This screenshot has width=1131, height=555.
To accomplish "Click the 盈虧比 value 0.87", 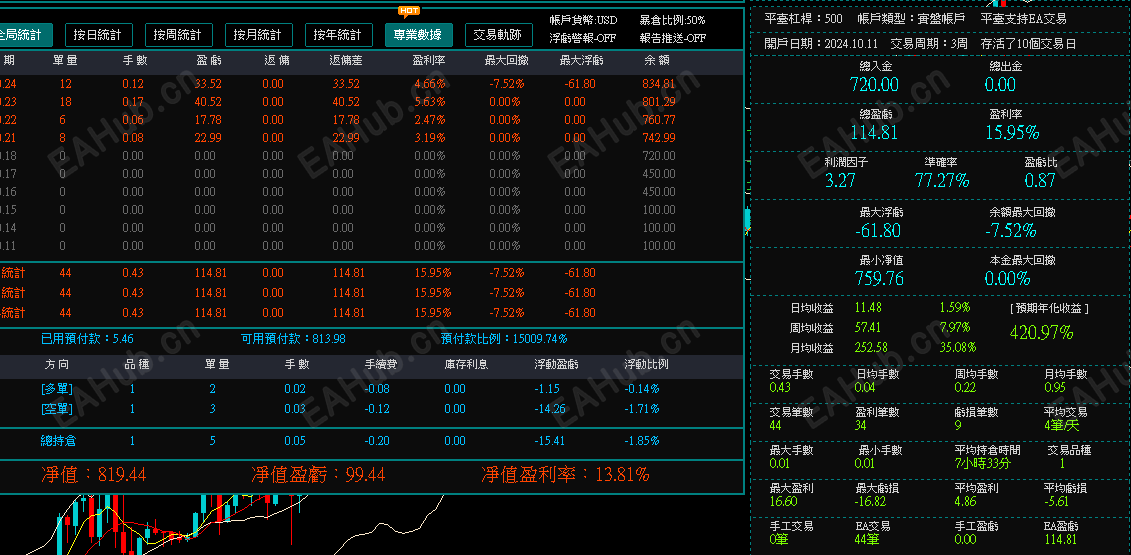I will [1040, 180].
